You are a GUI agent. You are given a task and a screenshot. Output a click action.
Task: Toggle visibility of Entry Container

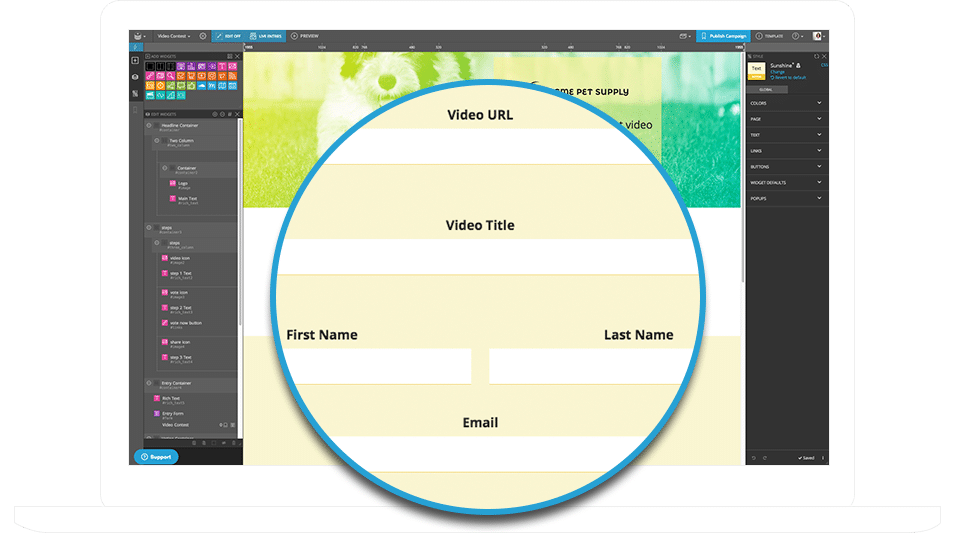pyautogui.click(x=149, y=384)
